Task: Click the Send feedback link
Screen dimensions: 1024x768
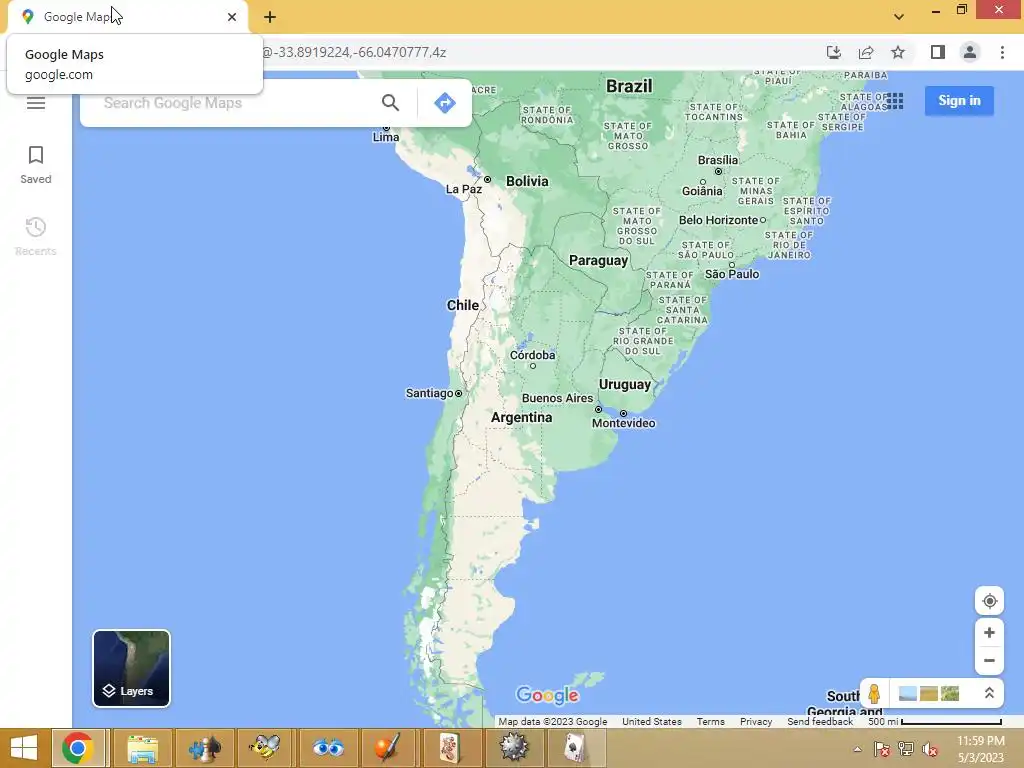Action: (x=820, y=722)
